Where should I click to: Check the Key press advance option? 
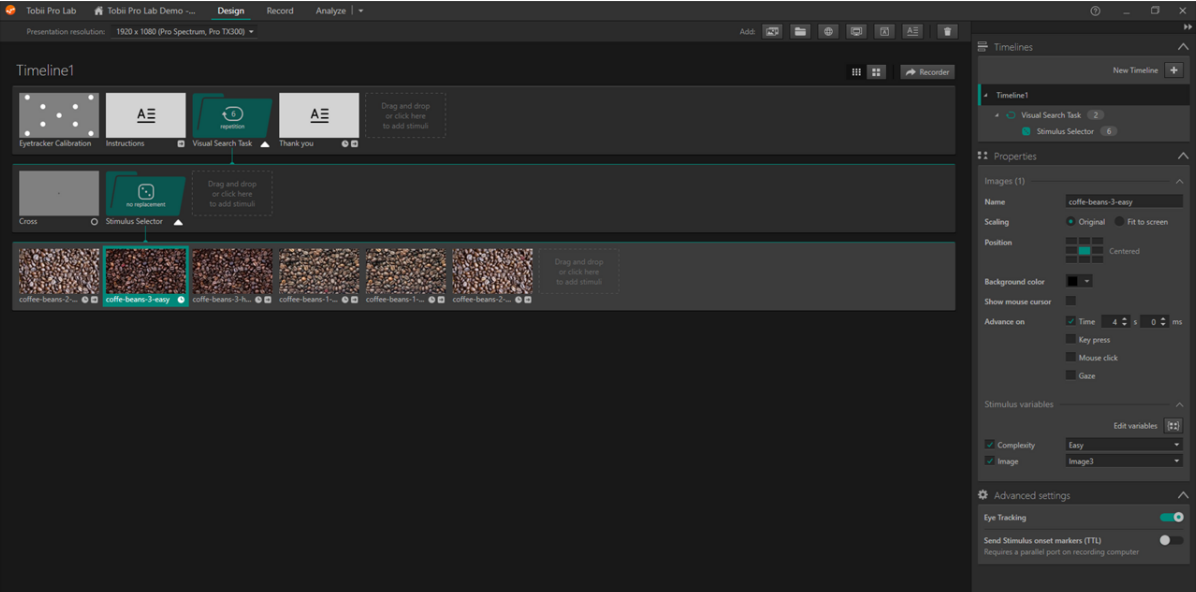tap(1071, 339)
